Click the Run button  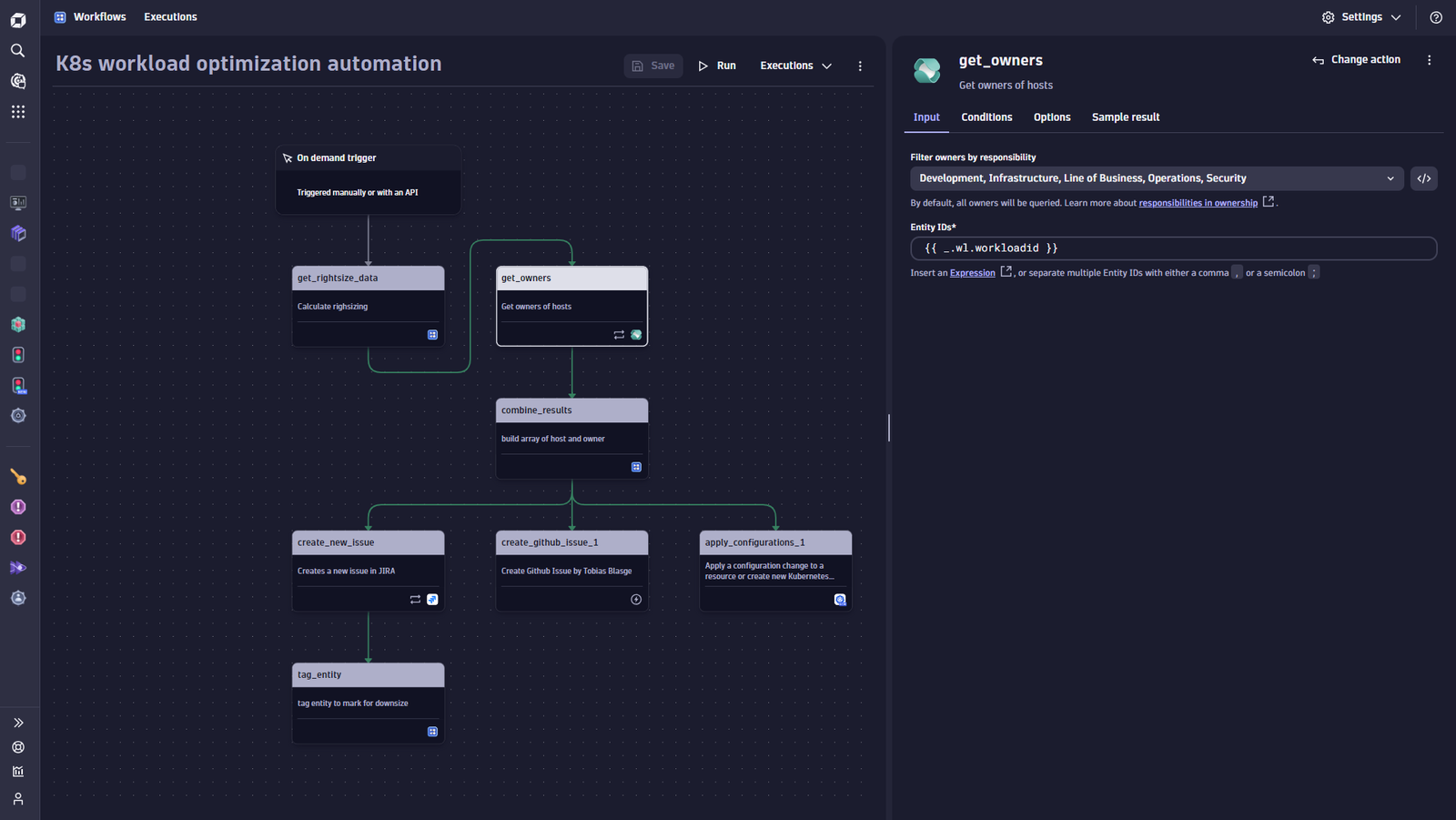pos(717,66)
